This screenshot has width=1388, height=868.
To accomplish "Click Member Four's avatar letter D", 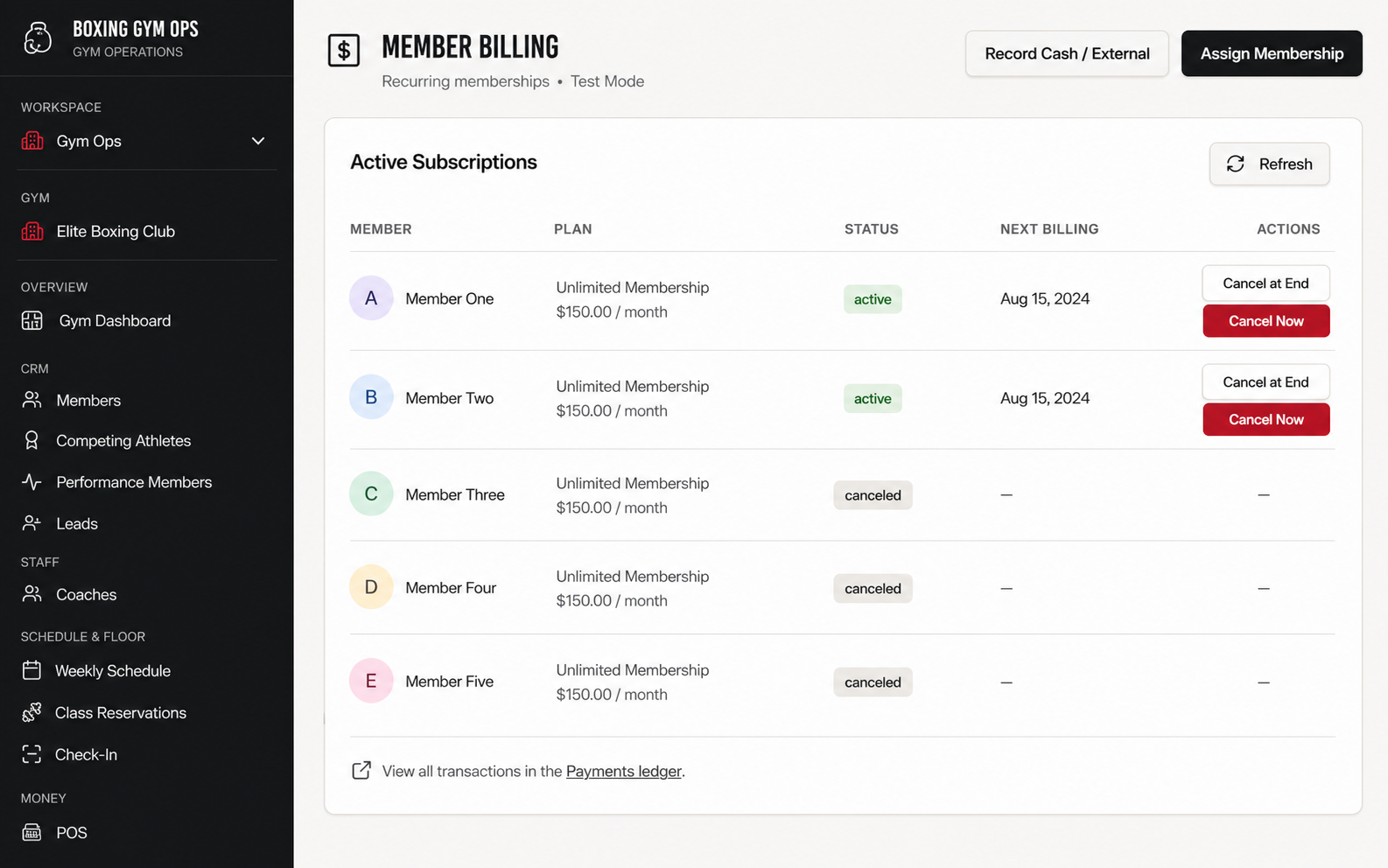I will coord(371,587).
